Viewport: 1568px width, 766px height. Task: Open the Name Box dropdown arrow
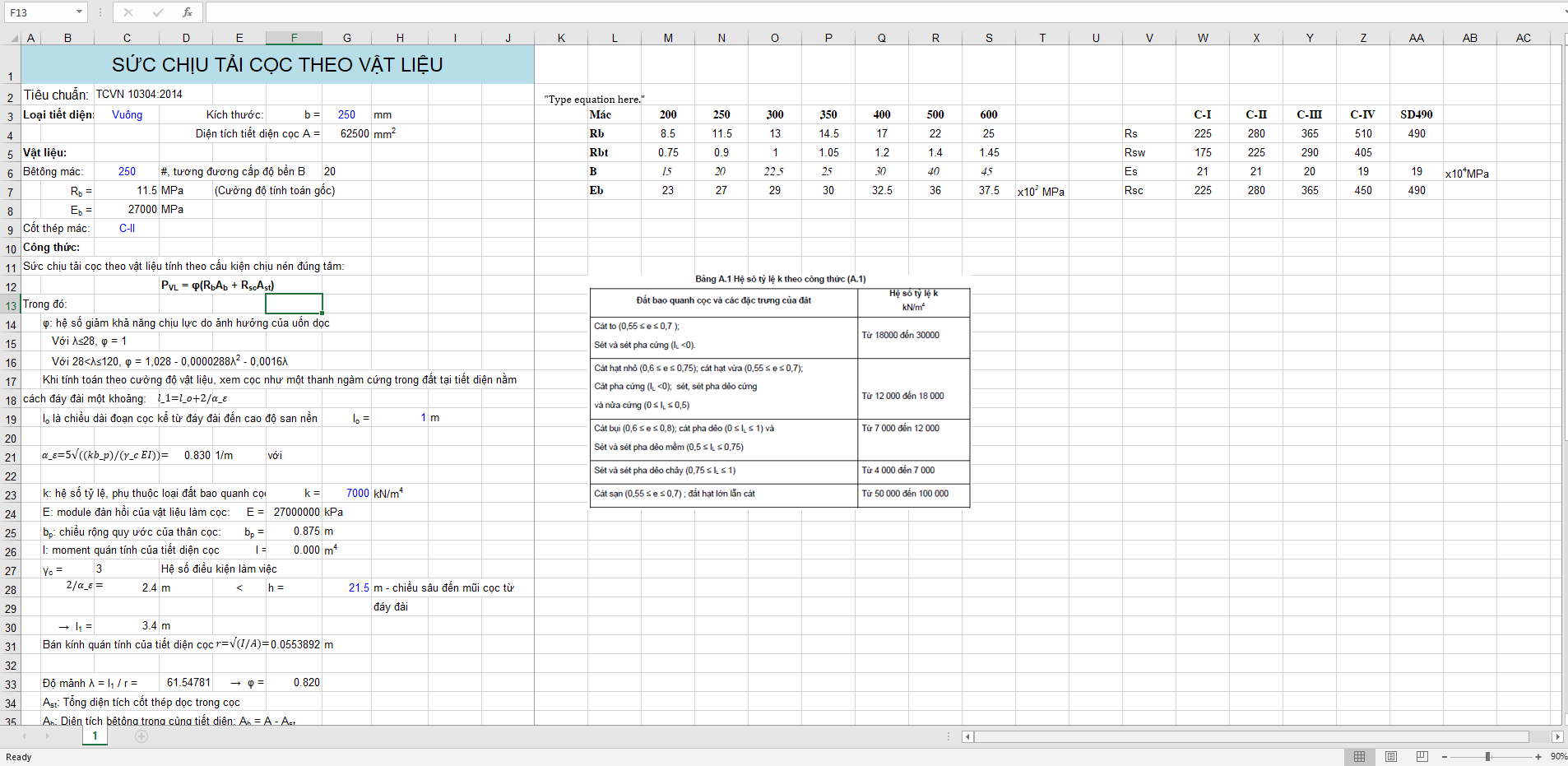click(x=79, y=12)
